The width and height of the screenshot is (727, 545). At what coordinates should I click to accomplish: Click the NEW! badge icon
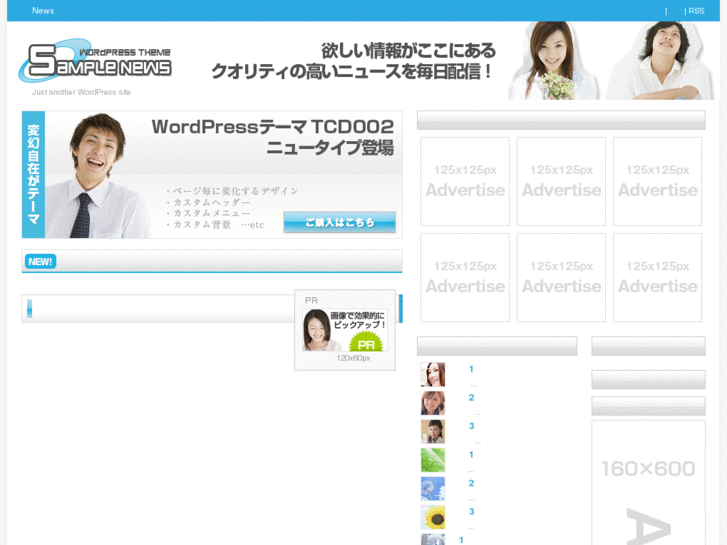tap(40, 262)
